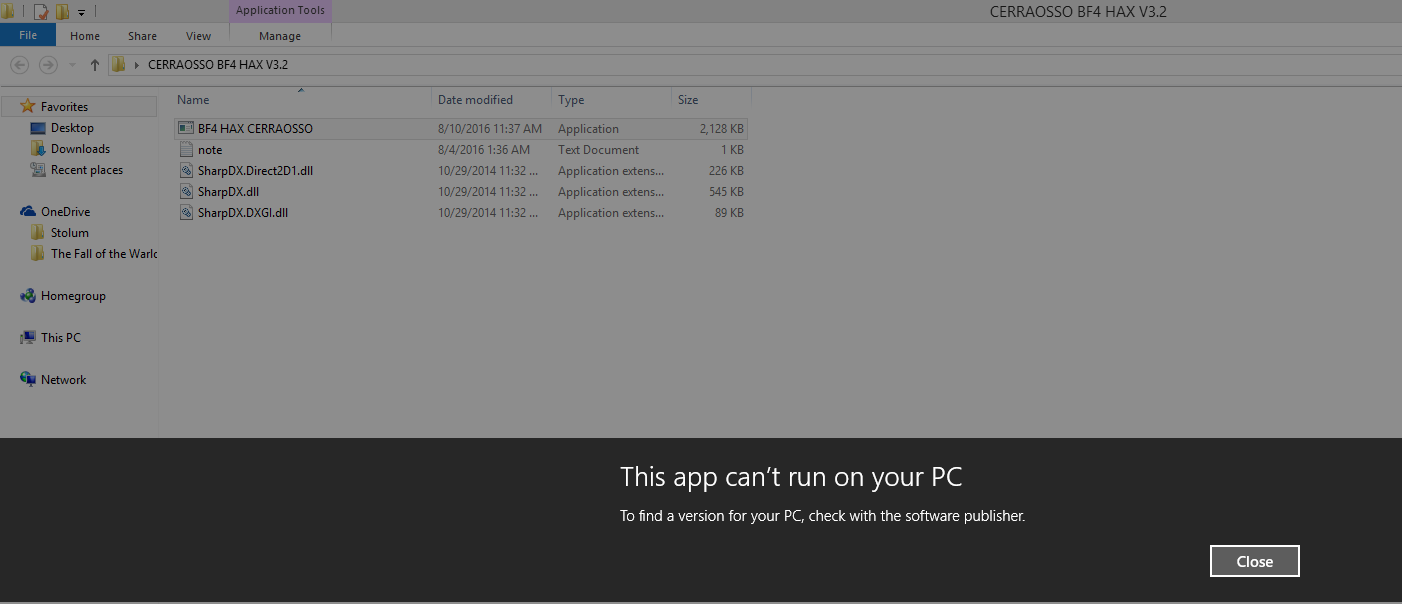The image size is (1402, 604).
Task: Click the This PC computer icon
Action: click(x=28, y=338)
